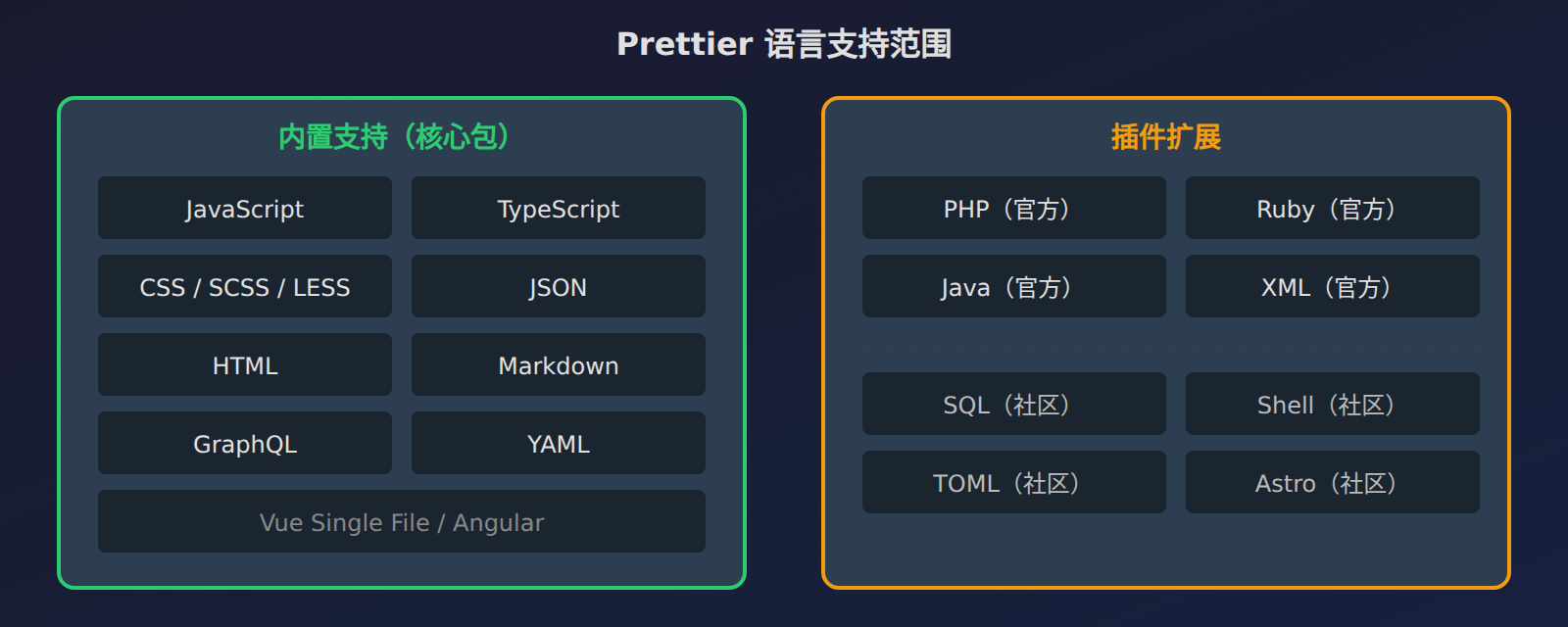Open the Markdown tile
Viewport: 1568px width, 627px height.
pos(559,364)
